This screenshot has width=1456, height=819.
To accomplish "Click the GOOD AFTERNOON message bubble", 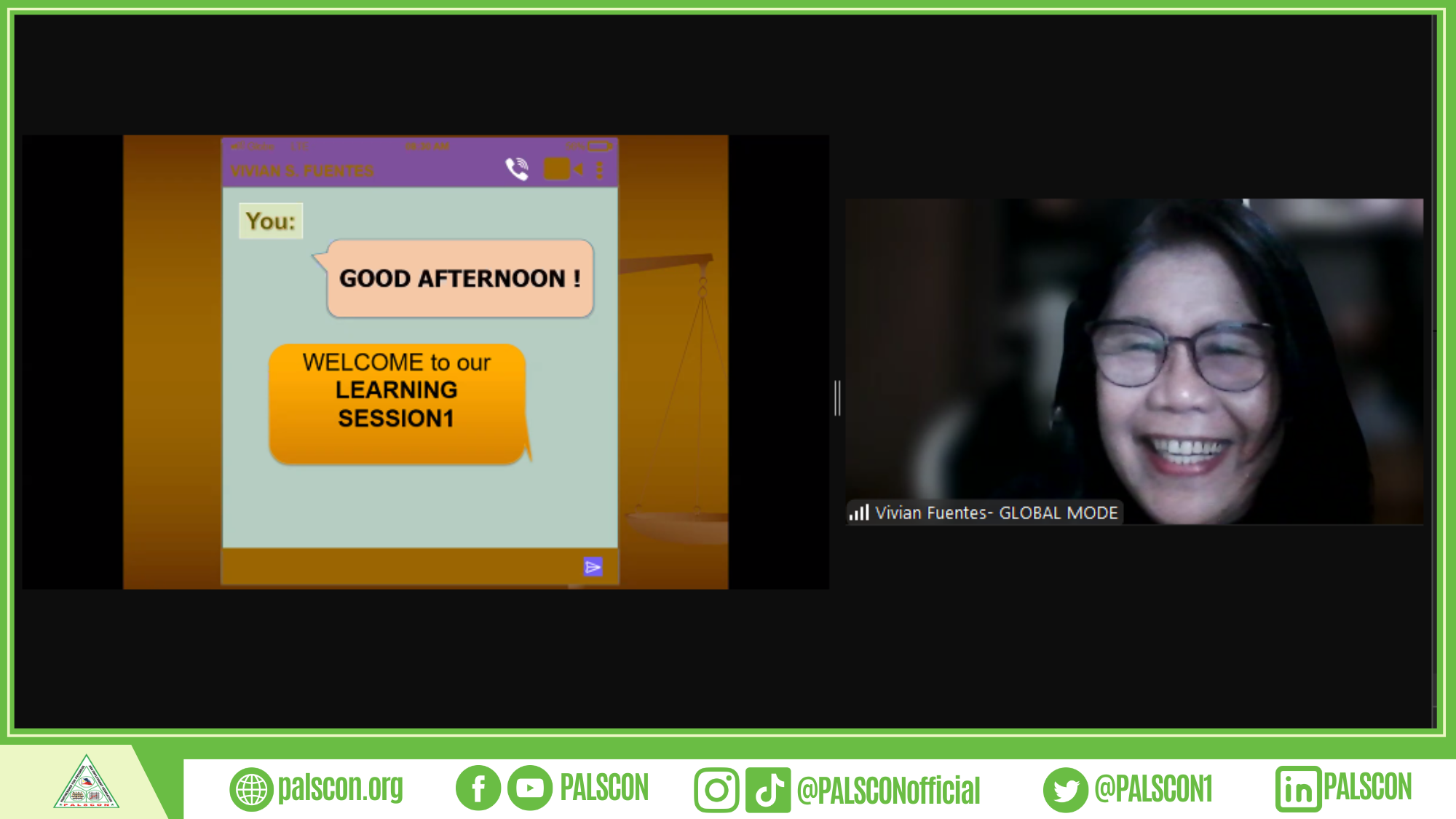I will pos(460,279).
